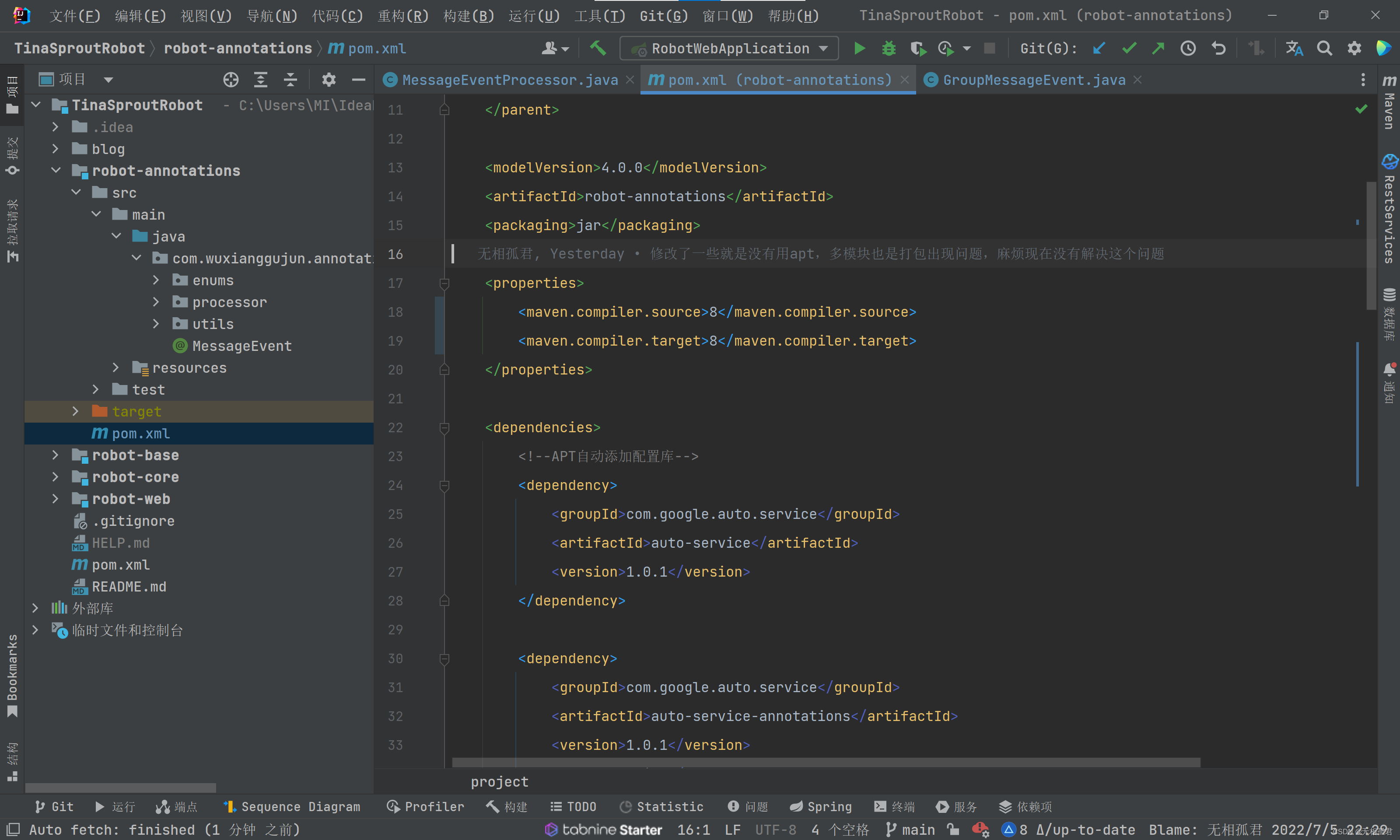
Task: Expand the robot-base module folder
Action: coord(55,455)
